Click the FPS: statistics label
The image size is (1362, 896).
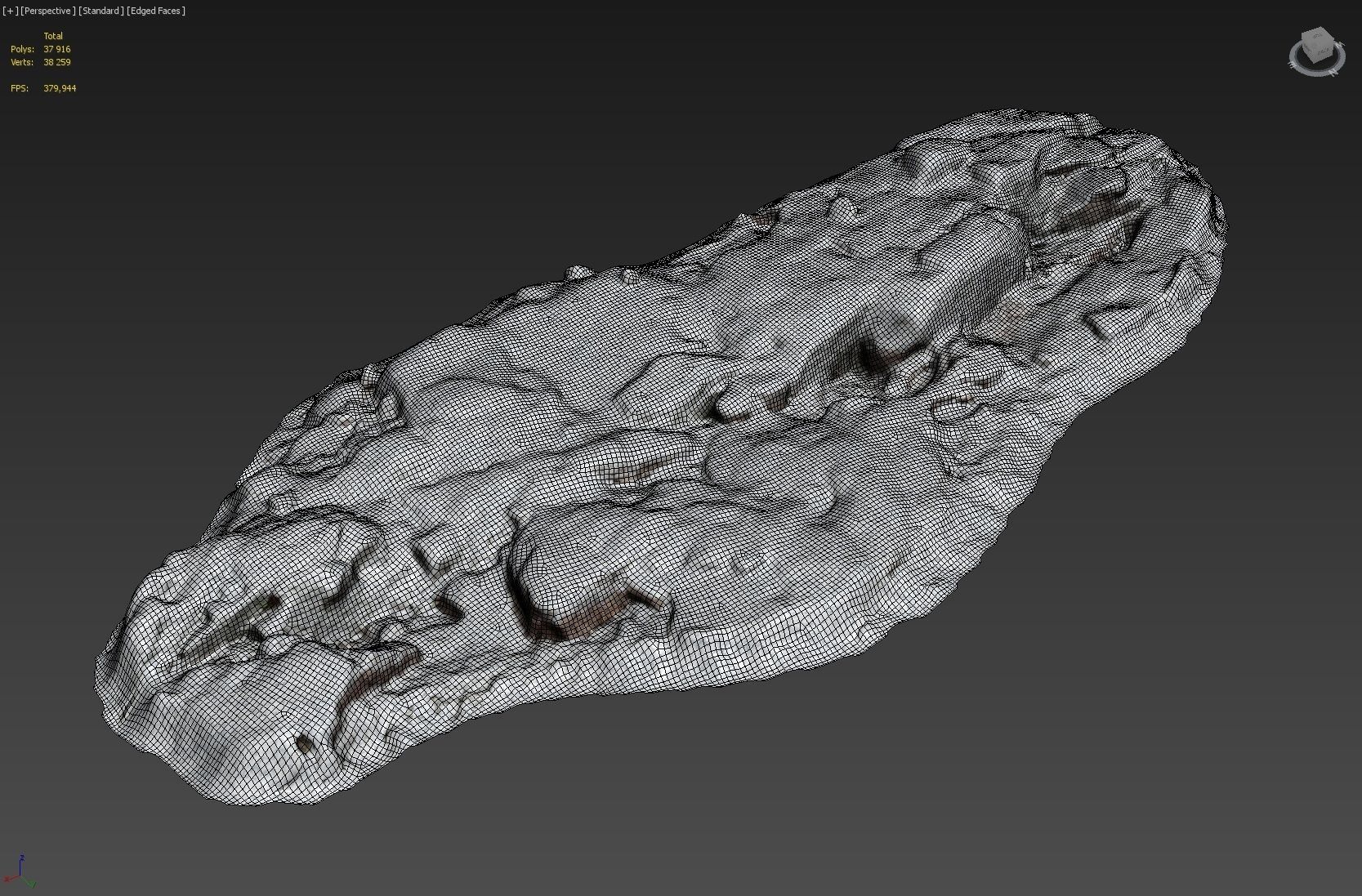coord(20,88)
